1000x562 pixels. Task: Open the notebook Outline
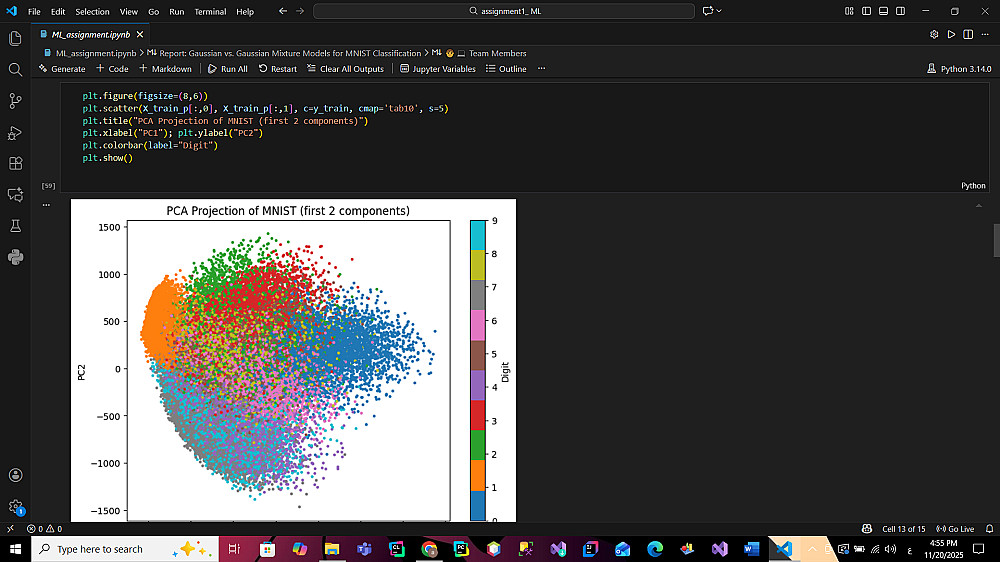coord(506,69)
